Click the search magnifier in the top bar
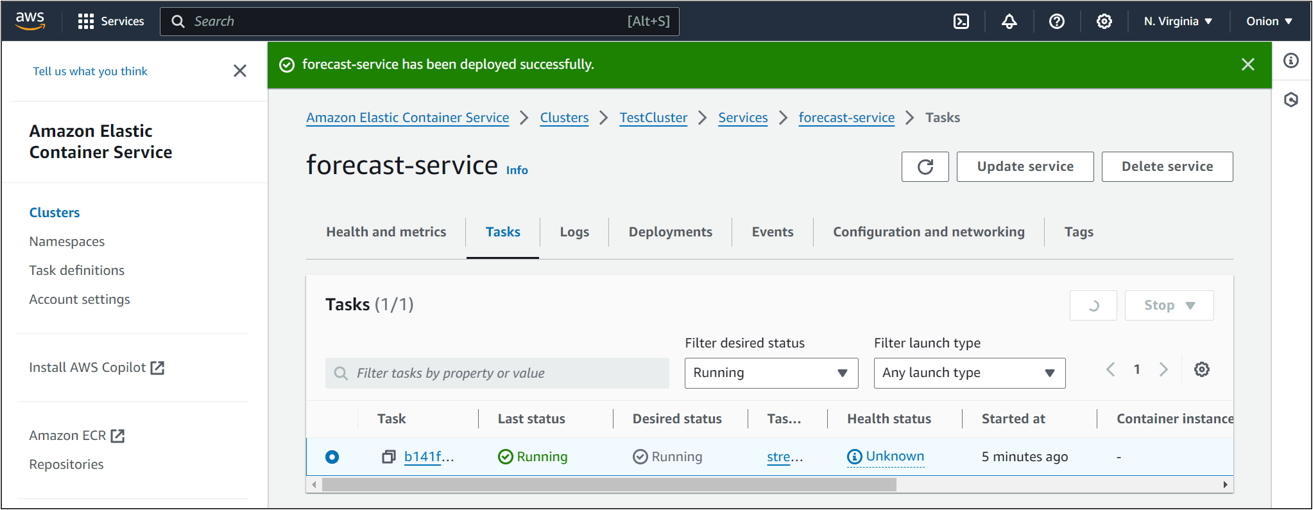The height and width of the screenshot is (510, 1313). click(x=178, y=21)
